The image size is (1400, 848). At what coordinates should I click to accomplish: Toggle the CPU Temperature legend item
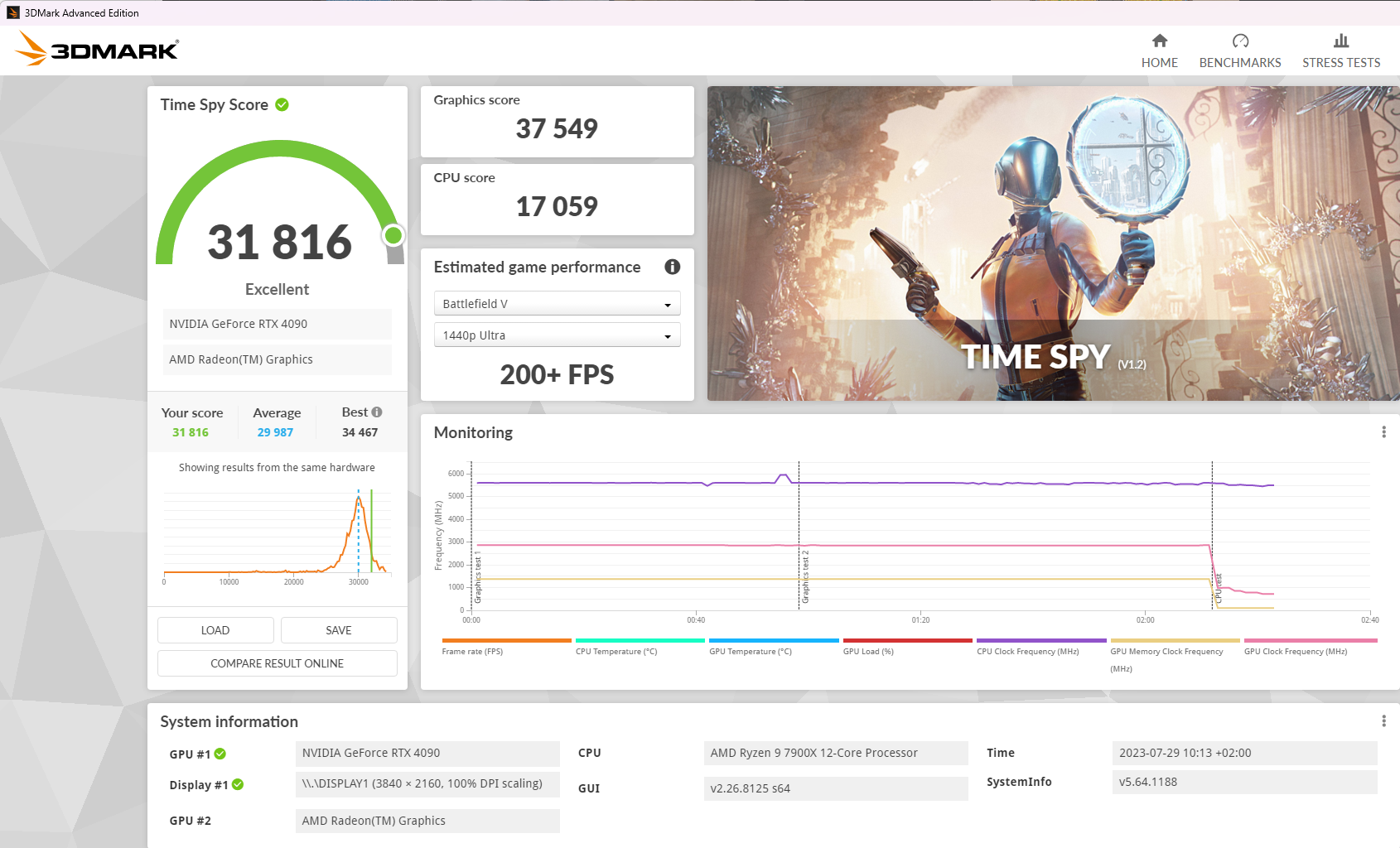(640, 647)
